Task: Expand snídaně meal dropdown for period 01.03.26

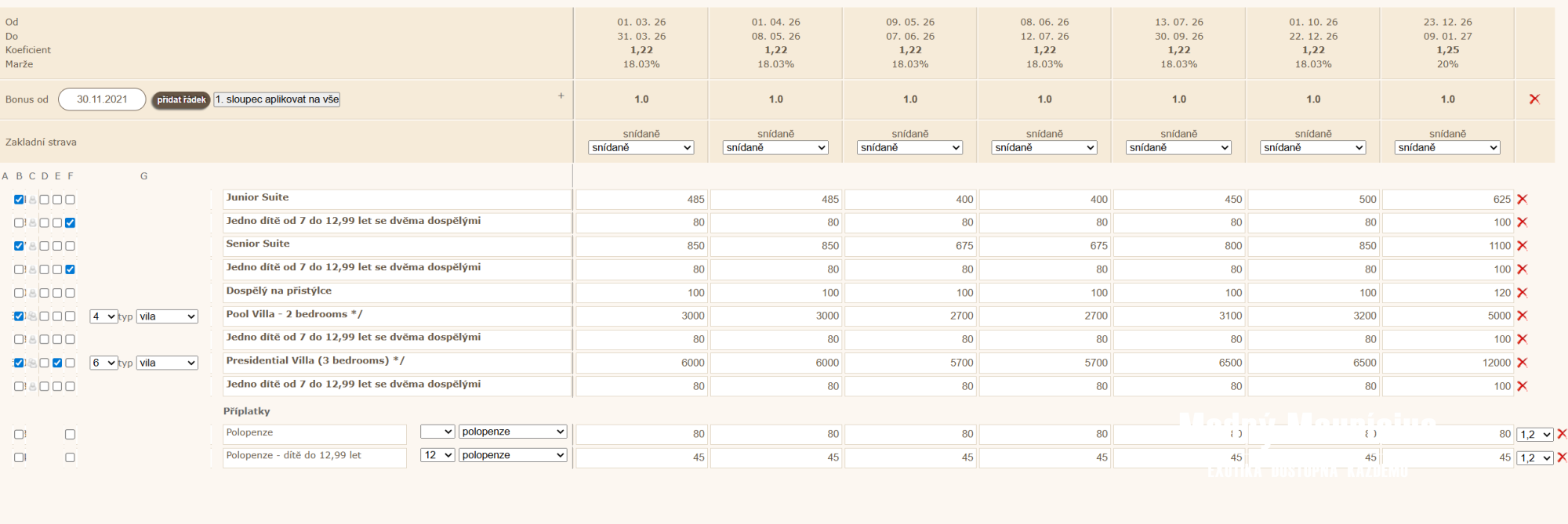Action: (x=641, y=147)
